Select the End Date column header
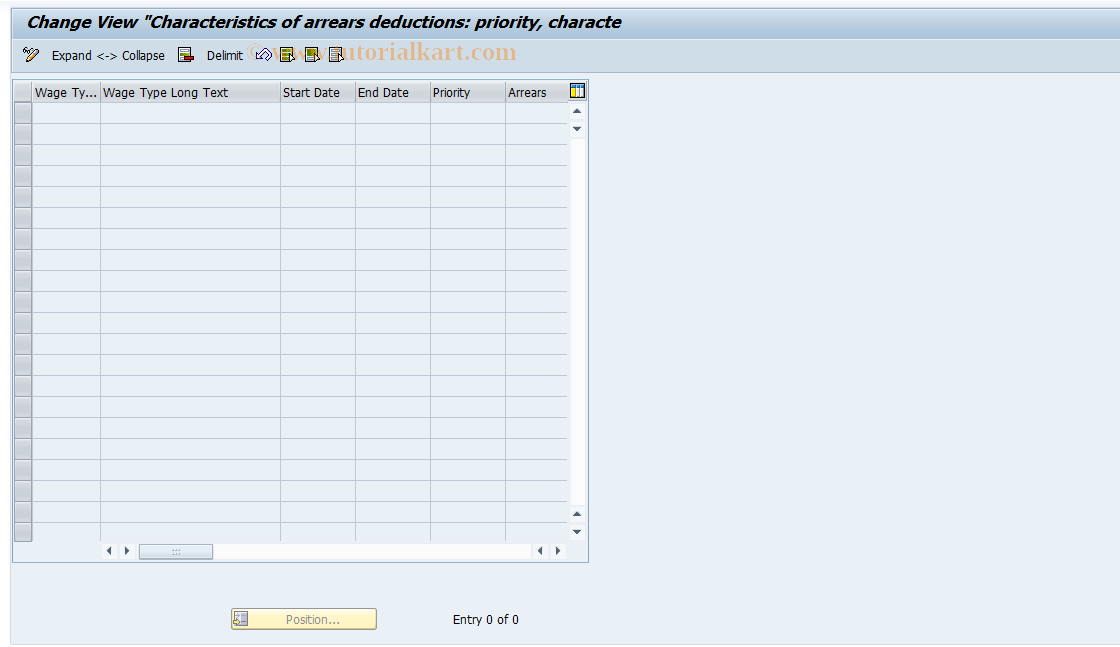1120x647 pixels. click(393, 93)
